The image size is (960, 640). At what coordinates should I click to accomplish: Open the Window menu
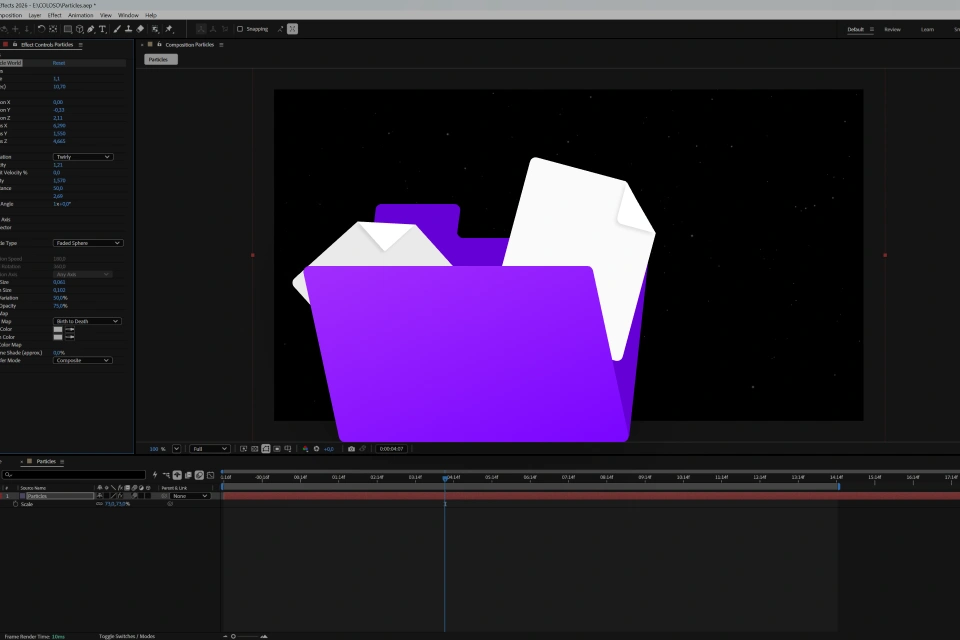pyautogui.click(x=128, y=15)
